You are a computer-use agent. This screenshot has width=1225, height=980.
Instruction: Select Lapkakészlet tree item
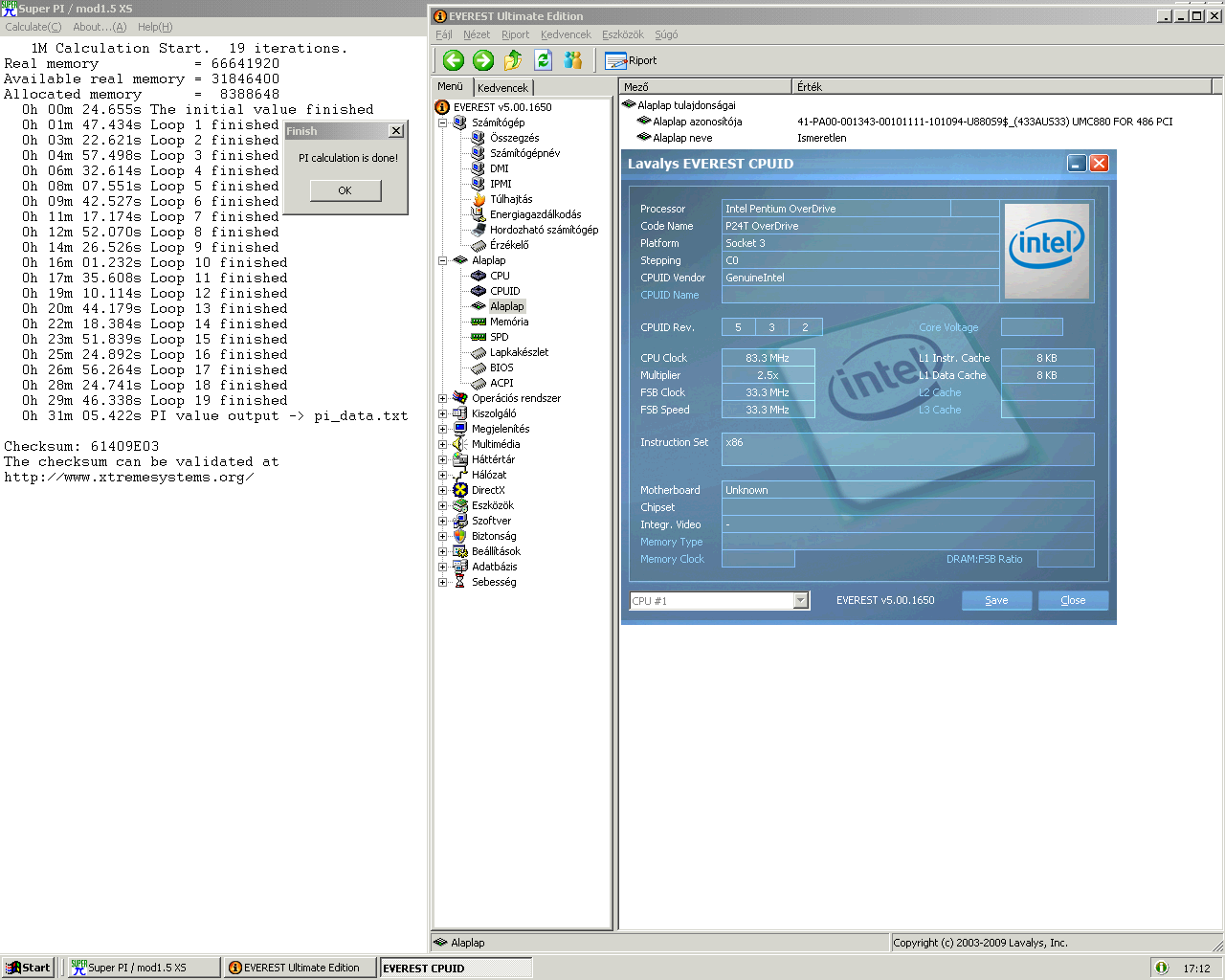(x=519, y=352)
